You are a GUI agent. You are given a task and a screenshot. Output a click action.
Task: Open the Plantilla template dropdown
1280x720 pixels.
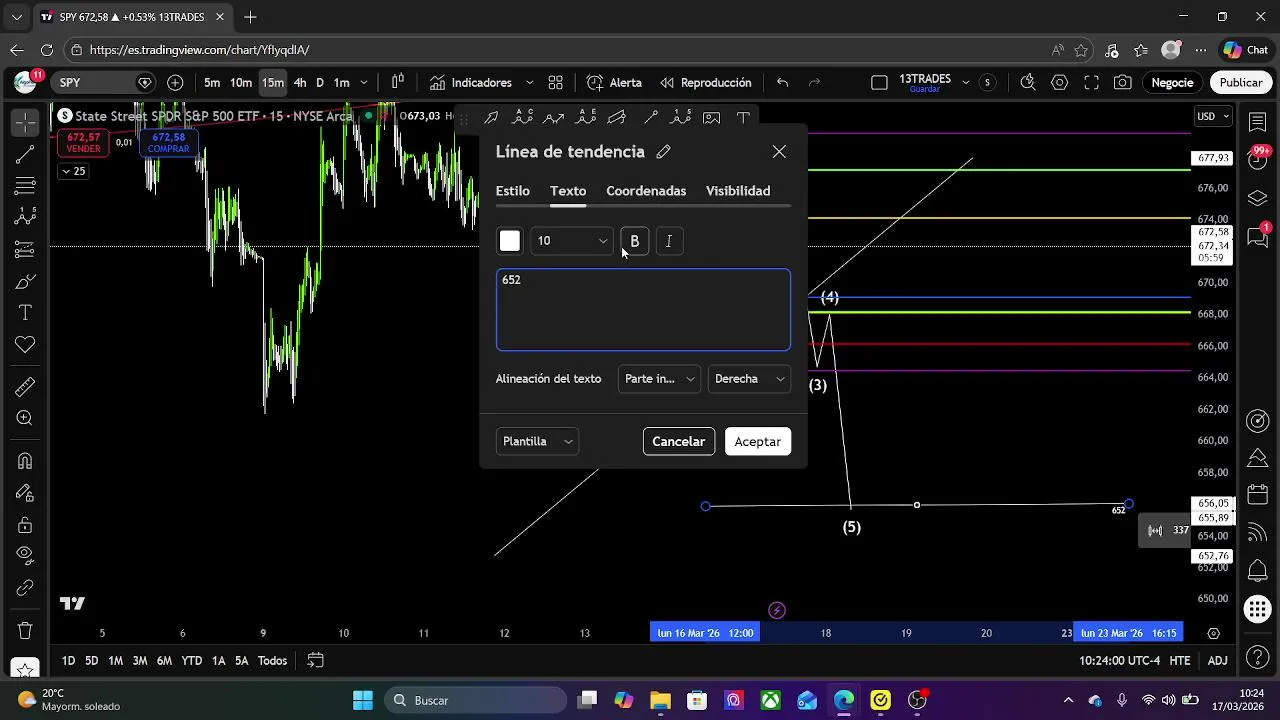[x=537, y=442]
